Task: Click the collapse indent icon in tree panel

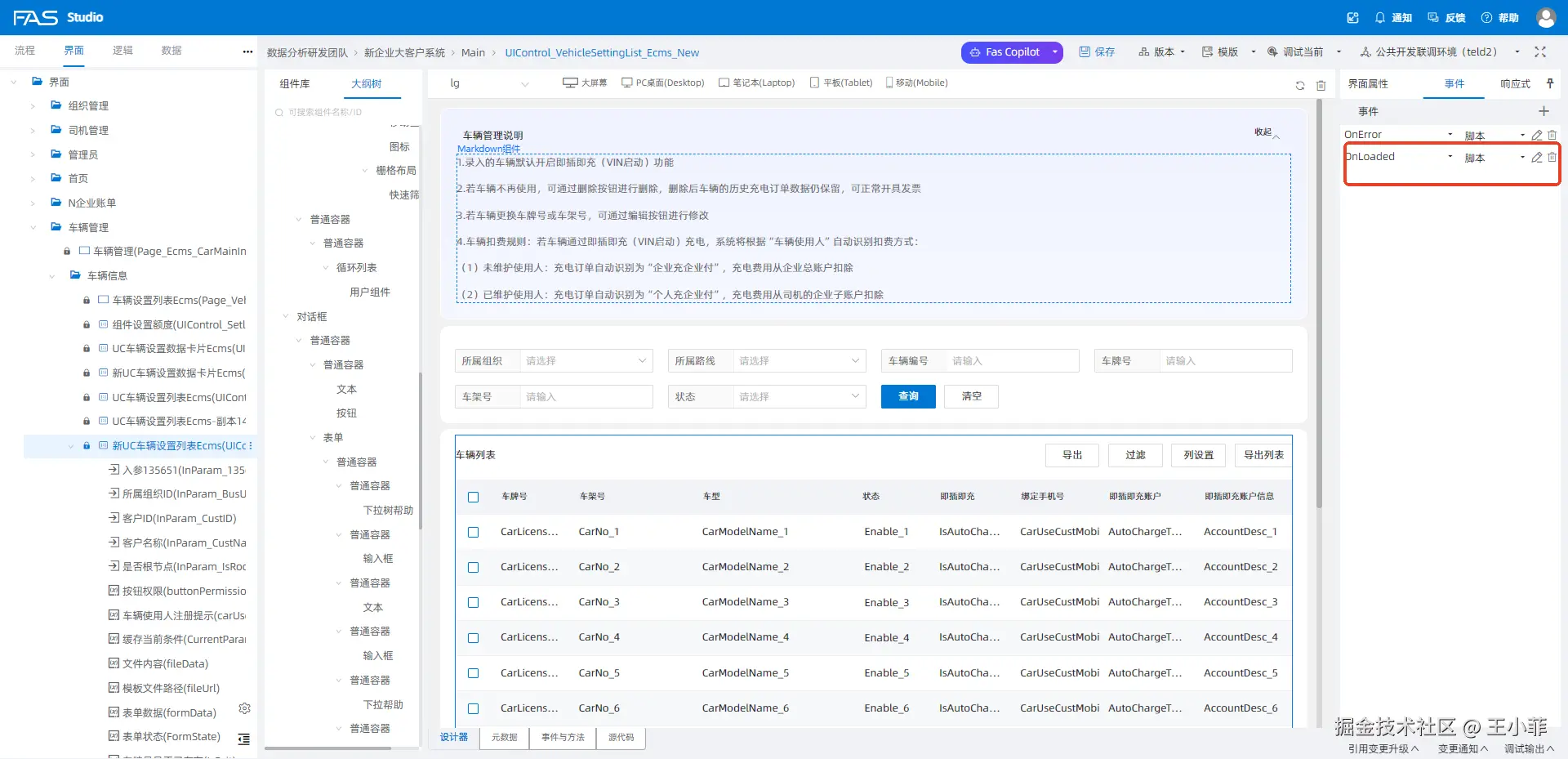Action: [243, 739]
